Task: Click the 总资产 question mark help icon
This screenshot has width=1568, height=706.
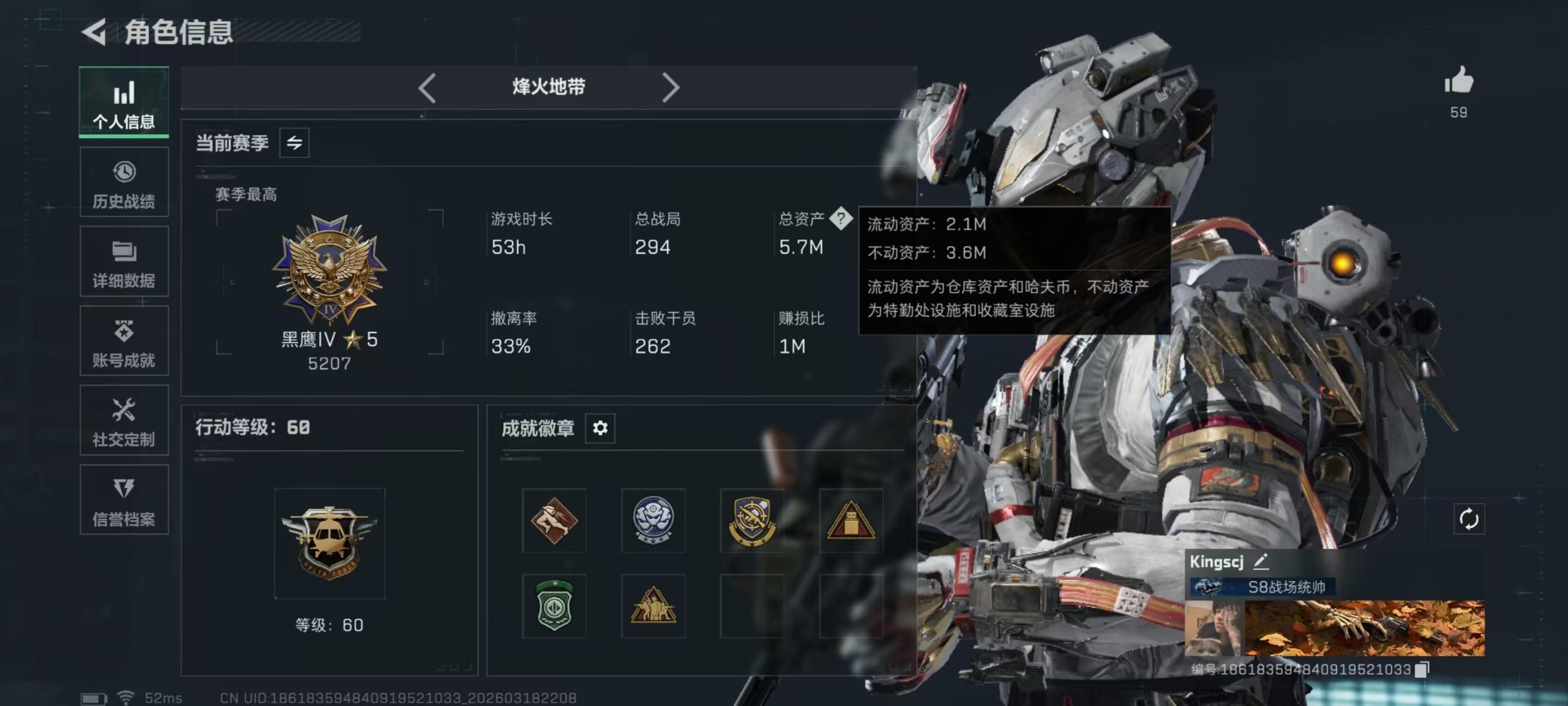Action: (841, 218)
